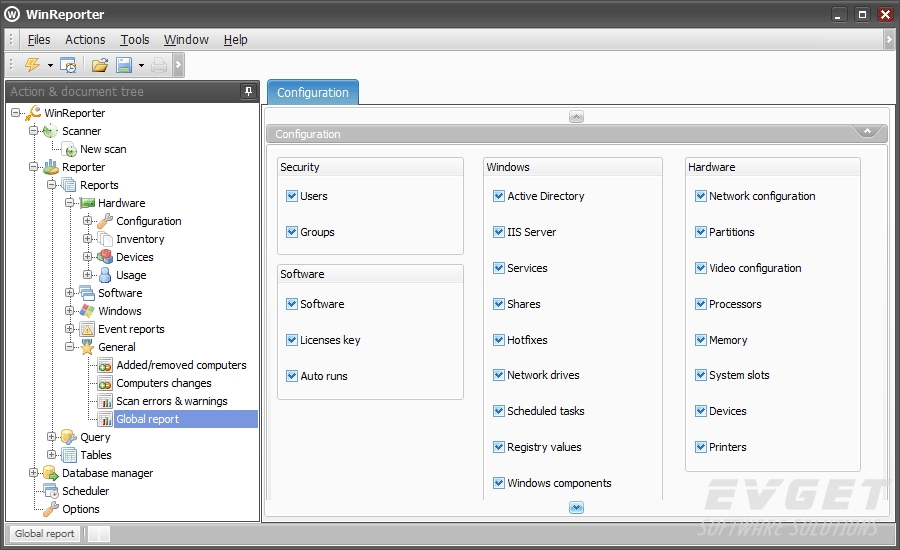This screenshot has height=550, width=900.
Task: Disable Network configuration checkbox
Action: pos(701,196)
